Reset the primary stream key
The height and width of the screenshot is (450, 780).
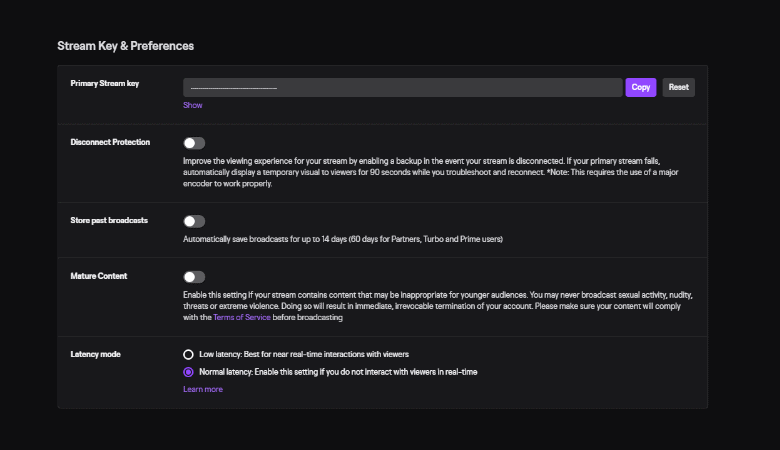coord(679,88)
